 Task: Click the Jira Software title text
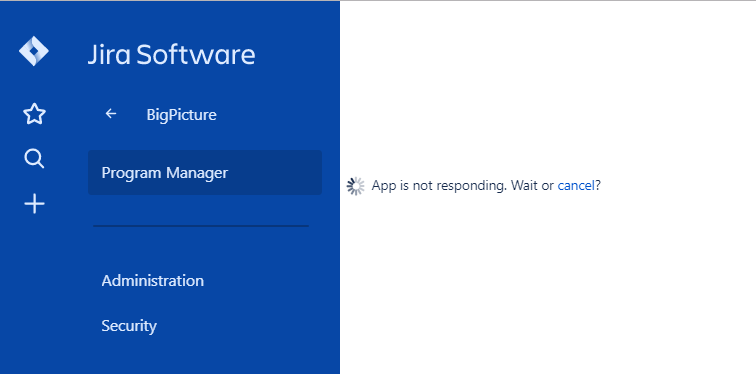pyautogui.click(x=171, y=54)
